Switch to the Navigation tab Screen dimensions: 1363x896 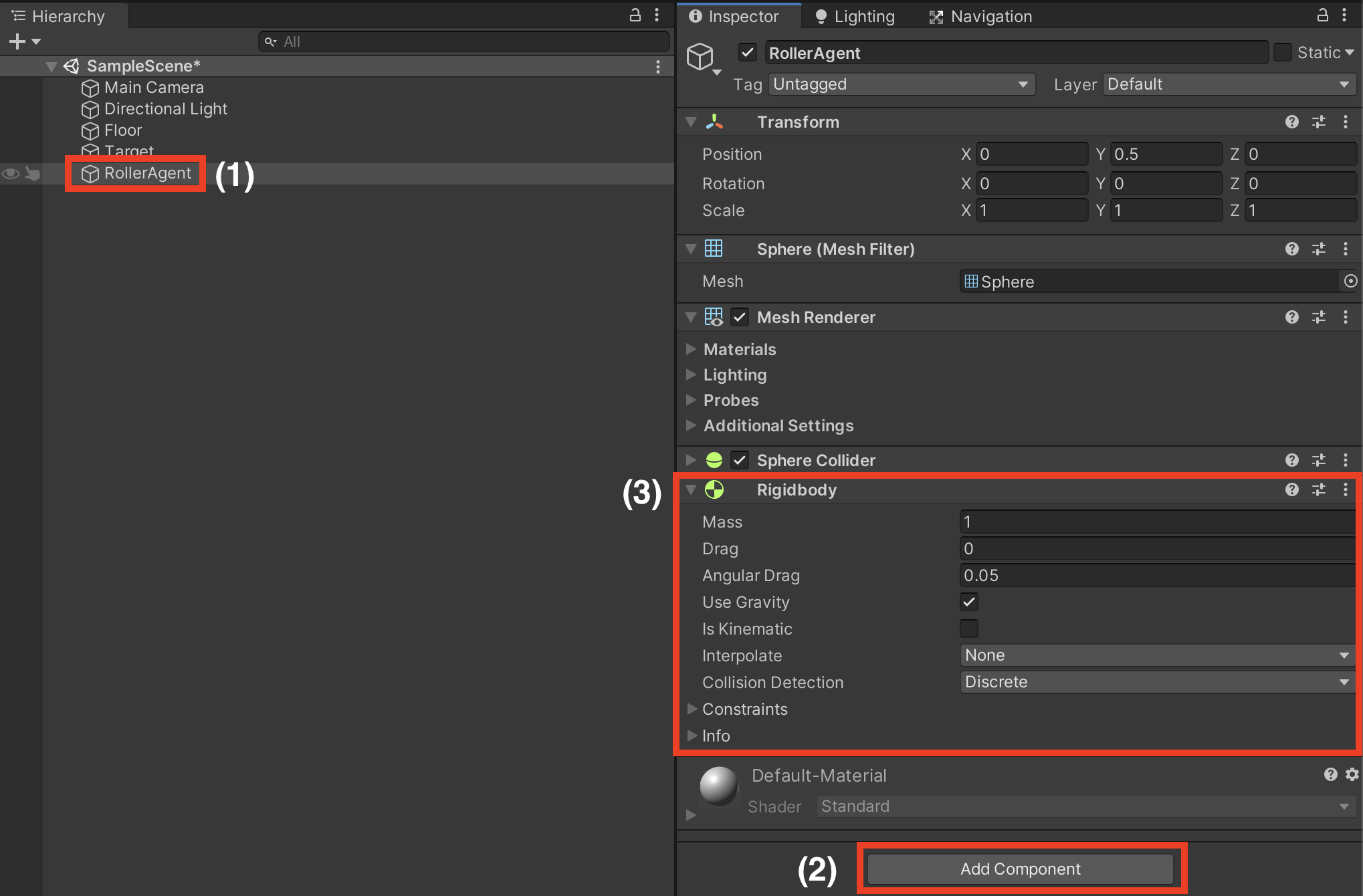tap(981, 17)
